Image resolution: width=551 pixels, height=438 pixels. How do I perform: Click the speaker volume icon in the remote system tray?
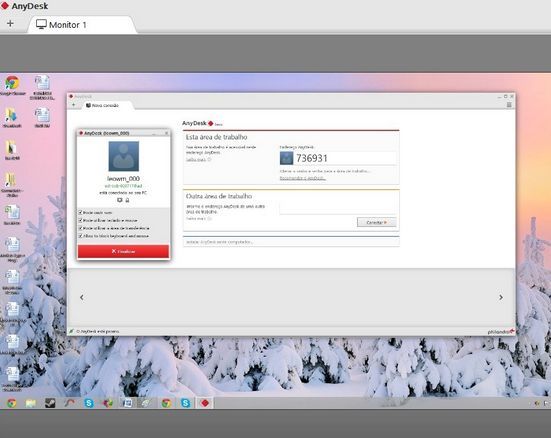pyautogui.click(x=537, y=403)
